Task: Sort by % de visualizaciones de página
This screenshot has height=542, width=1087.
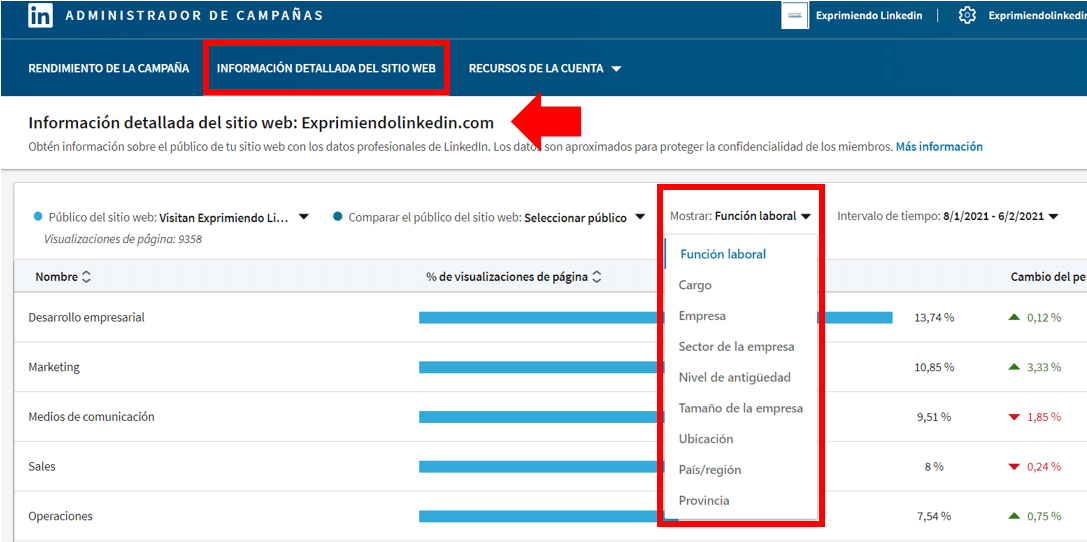Action: pos(597,277)
